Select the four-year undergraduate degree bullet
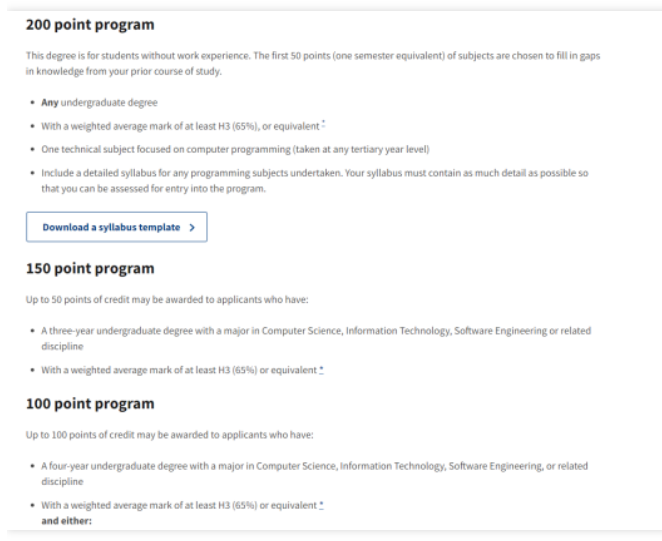This screenshot has height=541, width=662. pos(315,473)
